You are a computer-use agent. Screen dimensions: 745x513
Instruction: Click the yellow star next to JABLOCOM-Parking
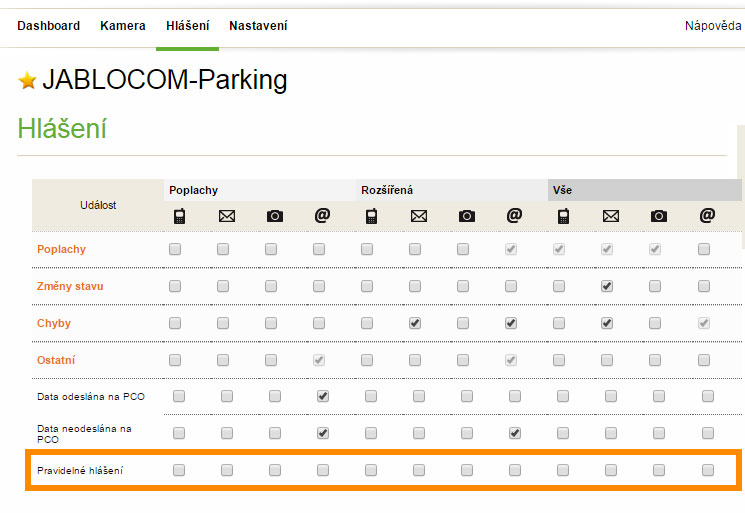(28, 81)
